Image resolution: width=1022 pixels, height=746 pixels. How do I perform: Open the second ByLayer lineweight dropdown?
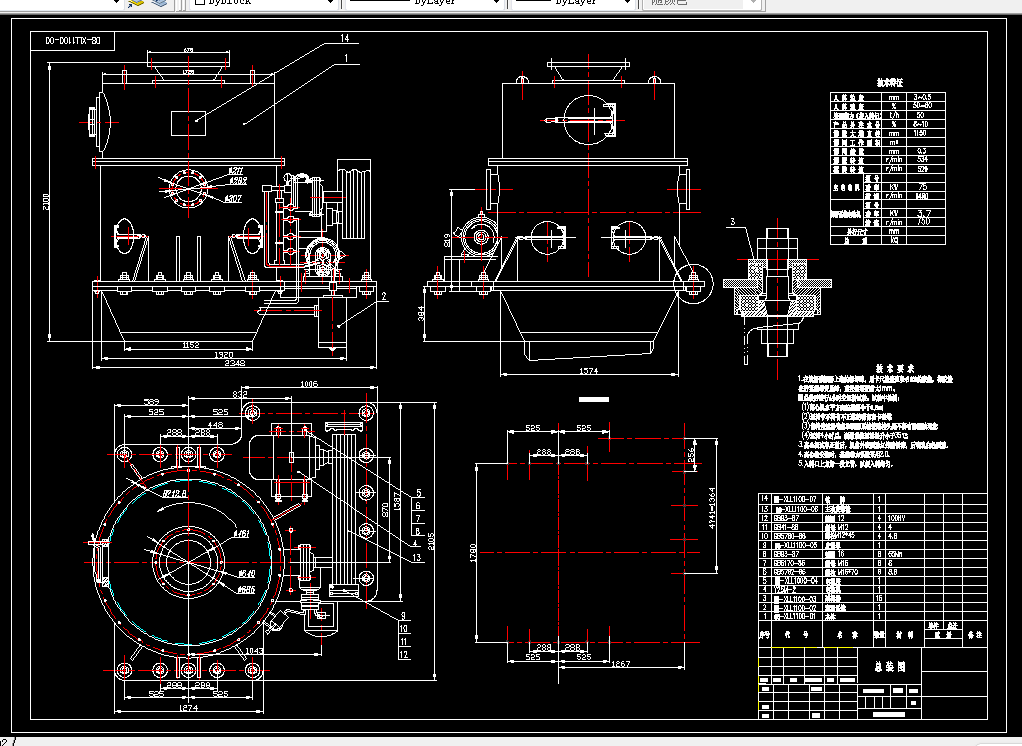[573, 3]
